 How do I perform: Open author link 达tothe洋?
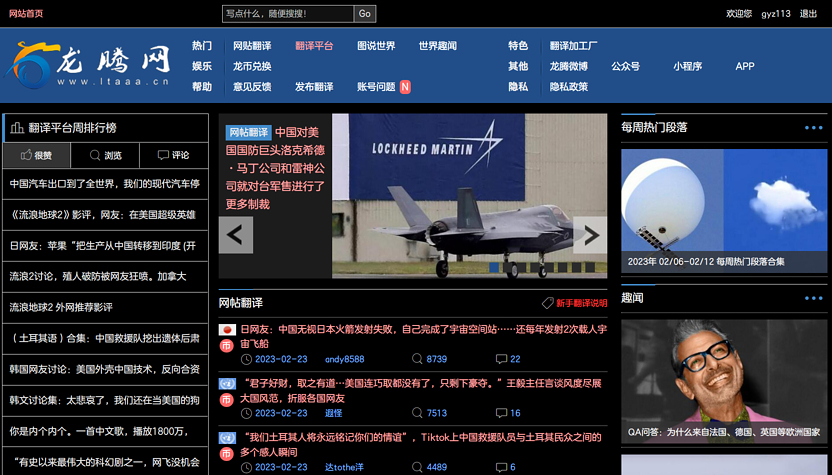click(344, 467)
